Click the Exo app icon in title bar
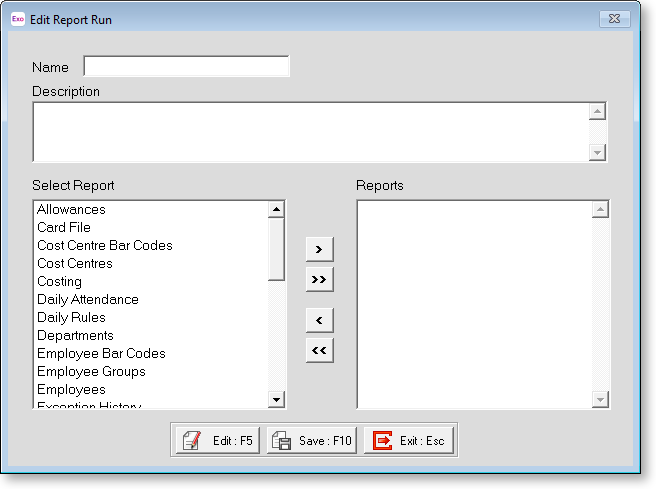The image size is (656, 489). (17, 19)
